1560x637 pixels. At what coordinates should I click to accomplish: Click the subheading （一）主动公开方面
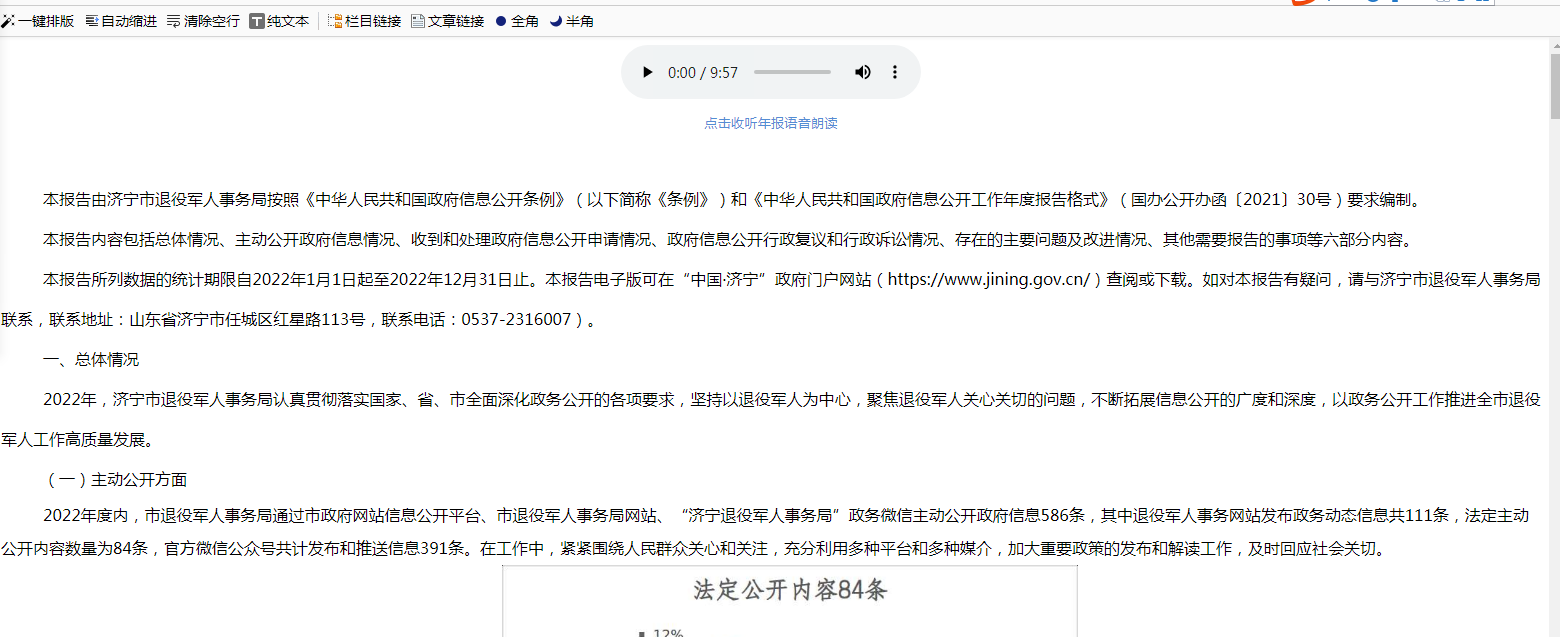click(x=115, y=480)
